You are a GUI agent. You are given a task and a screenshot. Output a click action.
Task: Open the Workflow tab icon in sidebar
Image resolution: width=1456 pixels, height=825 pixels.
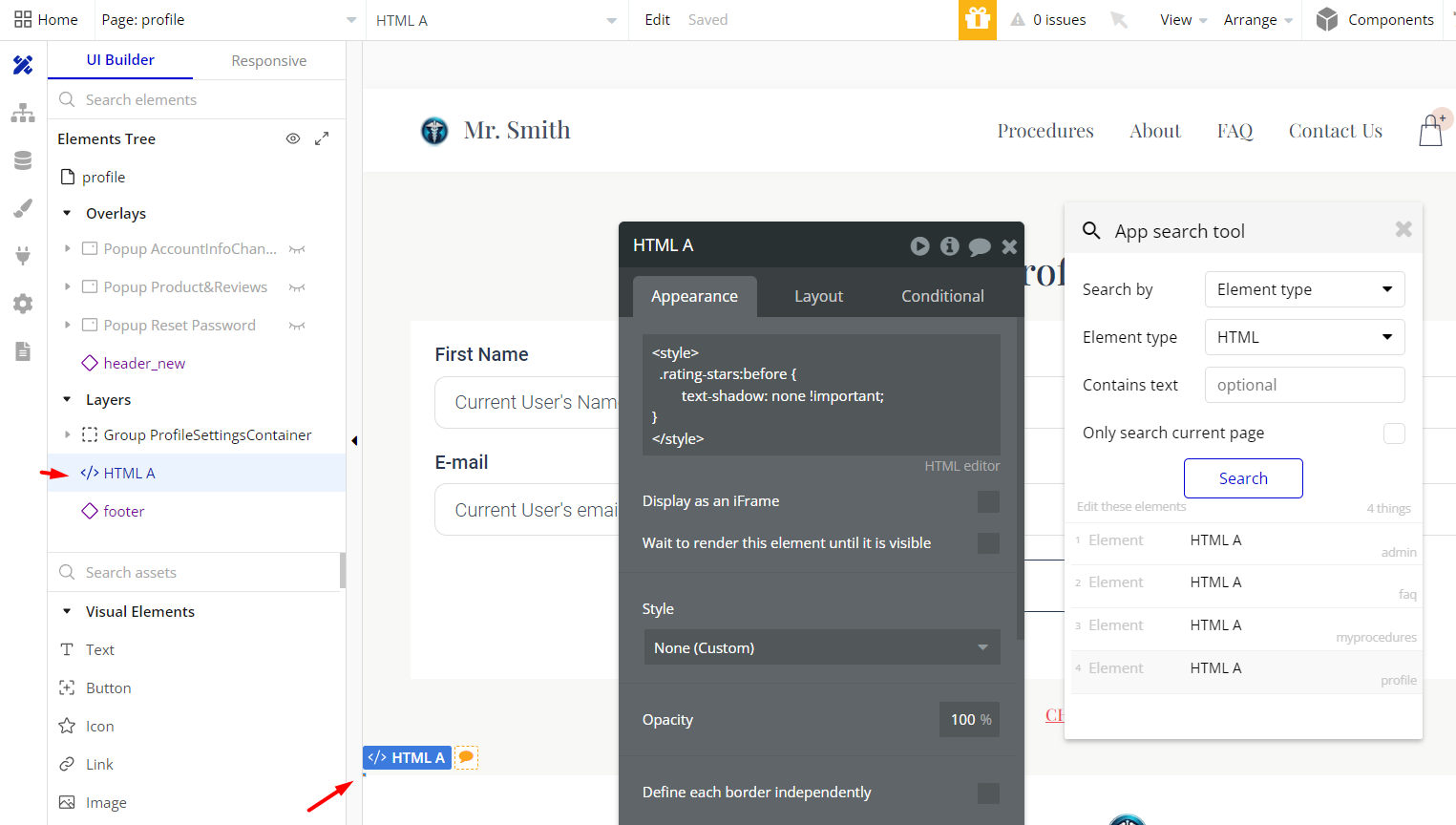[x=23, y=113]
